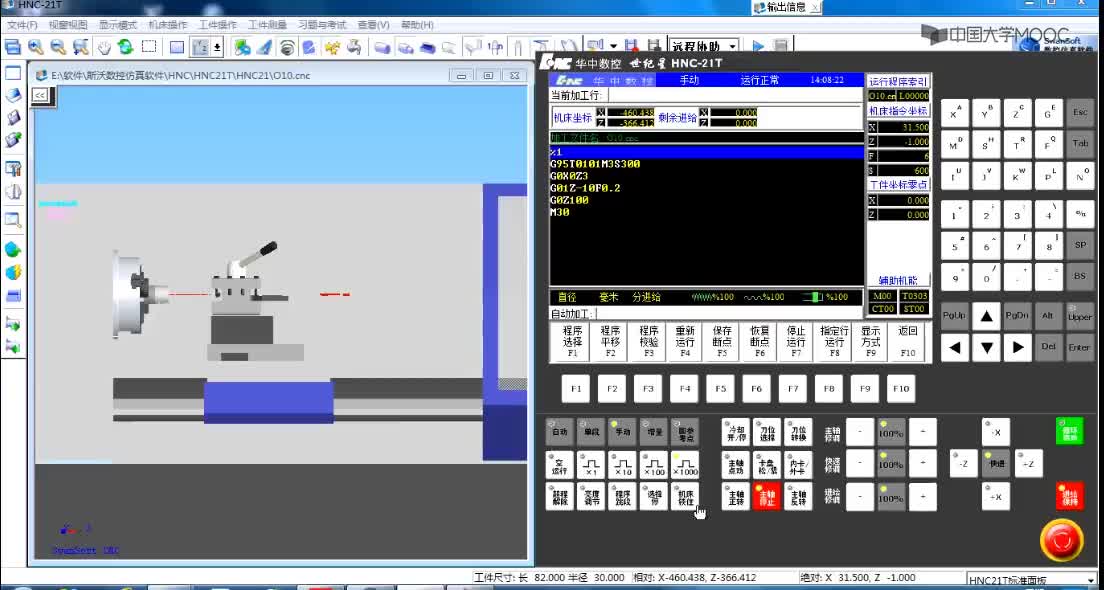The height and width of the screenshot is (590, 1104).
Task: Select the pan hand tool
Action: [104, 47]
